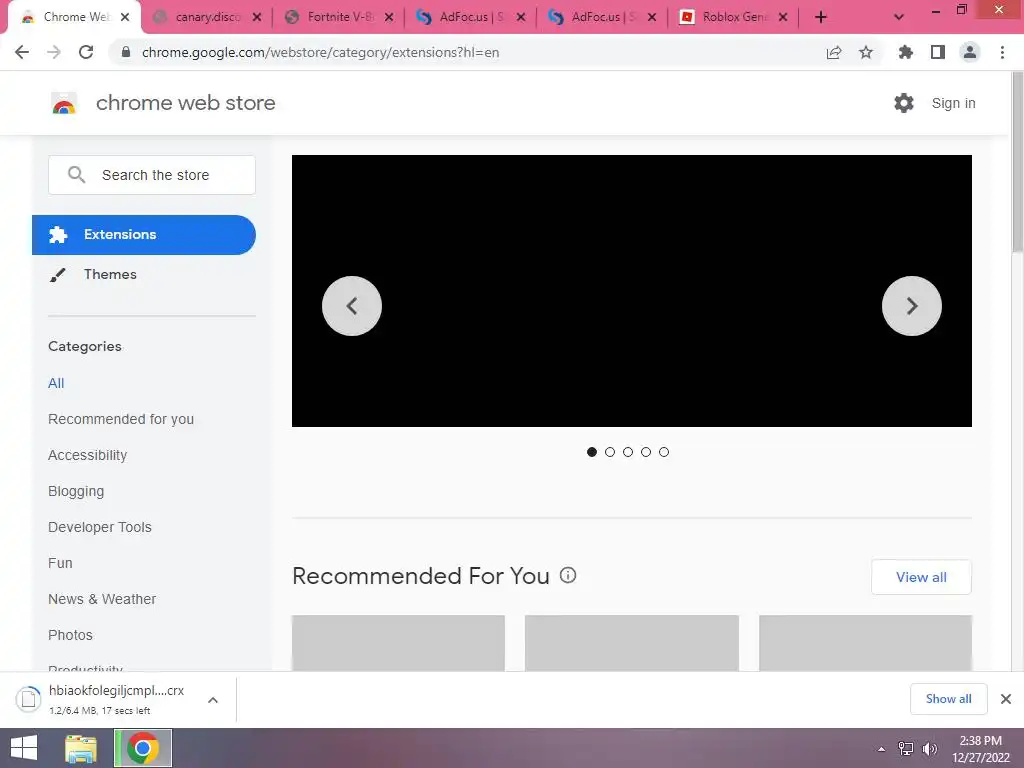Open File Explorer from the taskbar
The image size is (1024, 768).
[x=81, y=748]
